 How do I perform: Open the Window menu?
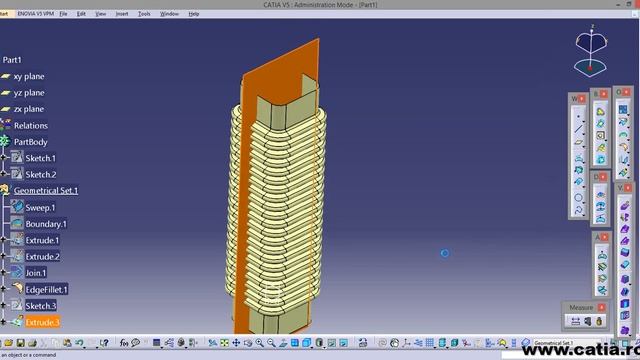pos(169,14)
